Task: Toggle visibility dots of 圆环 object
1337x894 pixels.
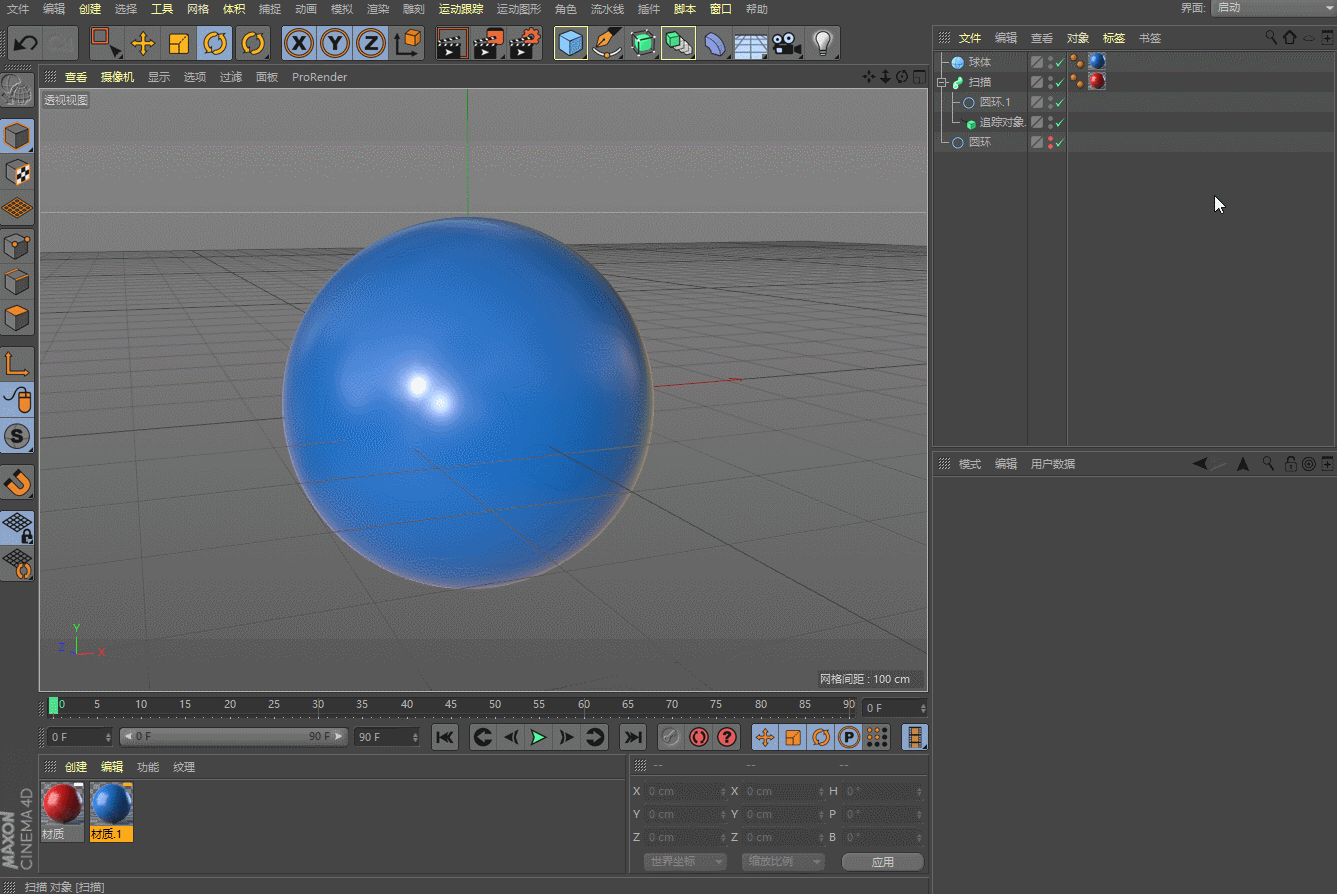Action: point(1050,142)
